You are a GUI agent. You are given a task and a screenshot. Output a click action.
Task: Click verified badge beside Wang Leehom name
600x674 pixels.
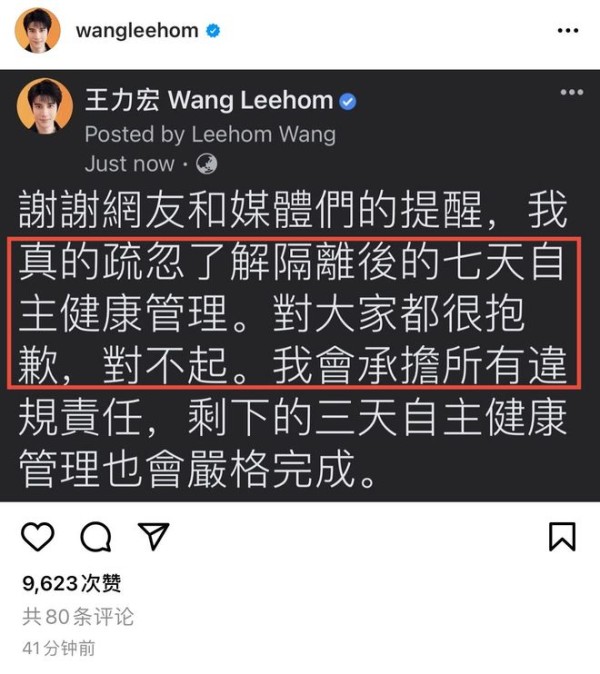click(347, 101)
